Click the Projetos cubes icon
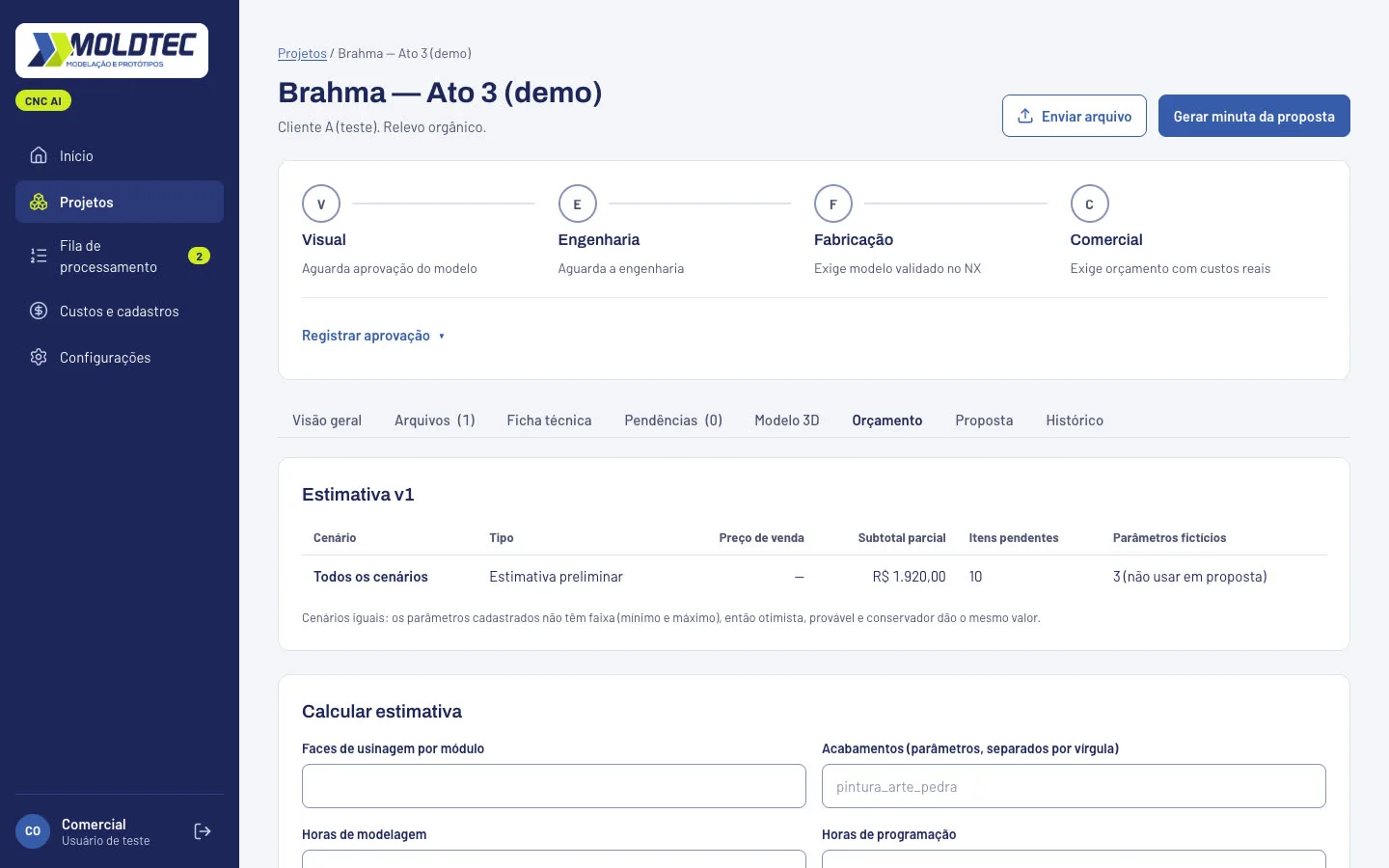This screenshot has height=868, width=1389. coord(39,202)
